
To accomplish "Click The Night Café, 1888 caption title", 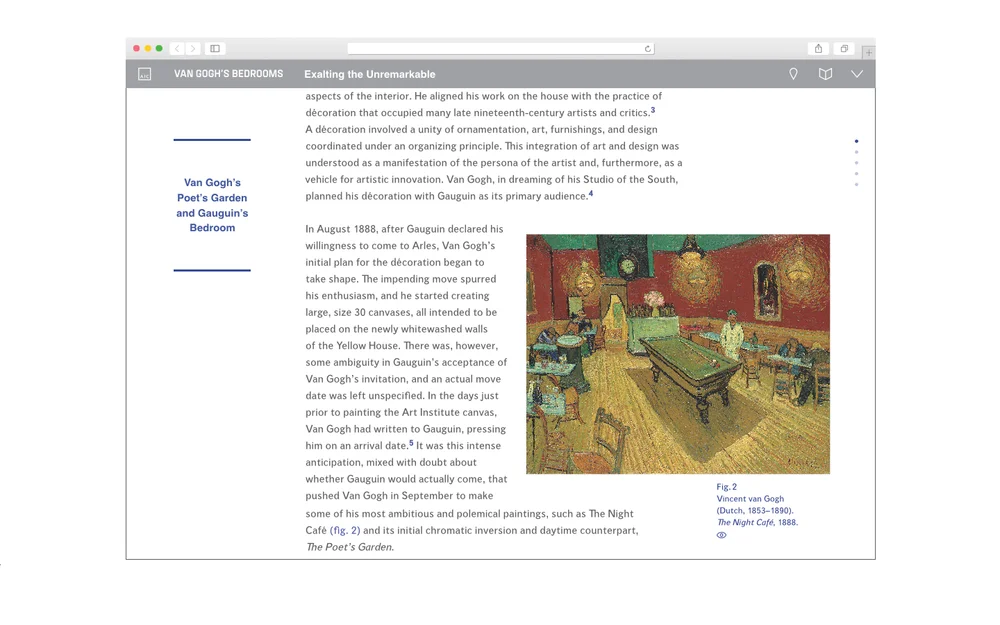I will pyautogui.click(x=757, y=522).
